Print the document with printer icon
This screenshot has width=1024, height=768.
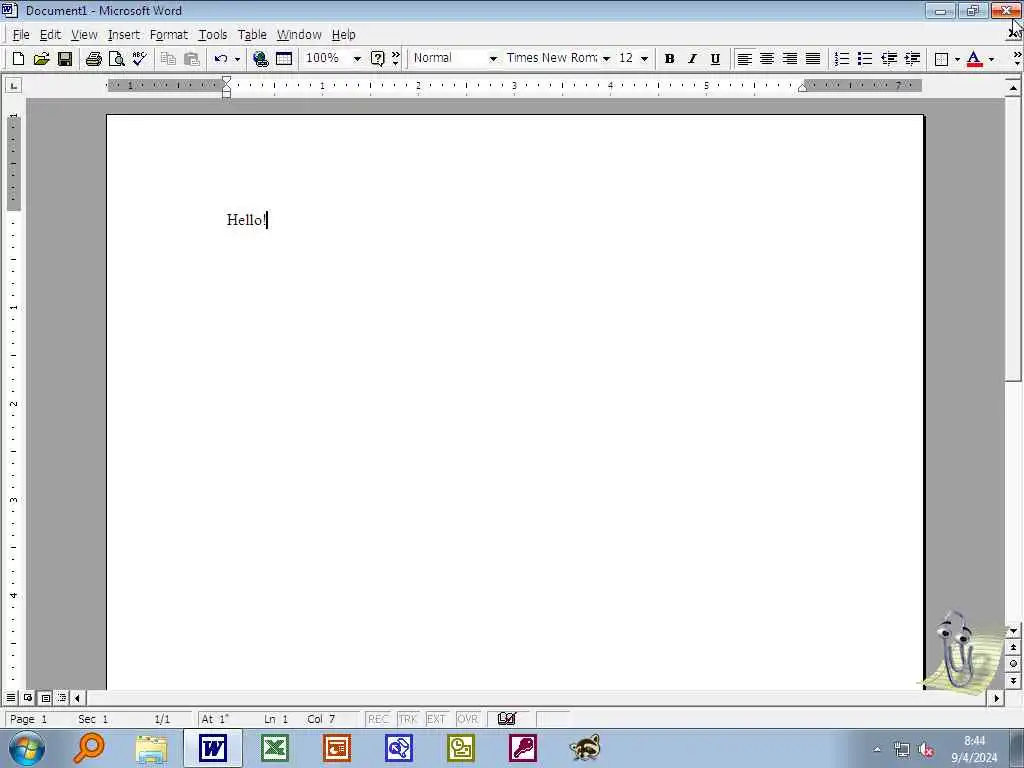93,59
